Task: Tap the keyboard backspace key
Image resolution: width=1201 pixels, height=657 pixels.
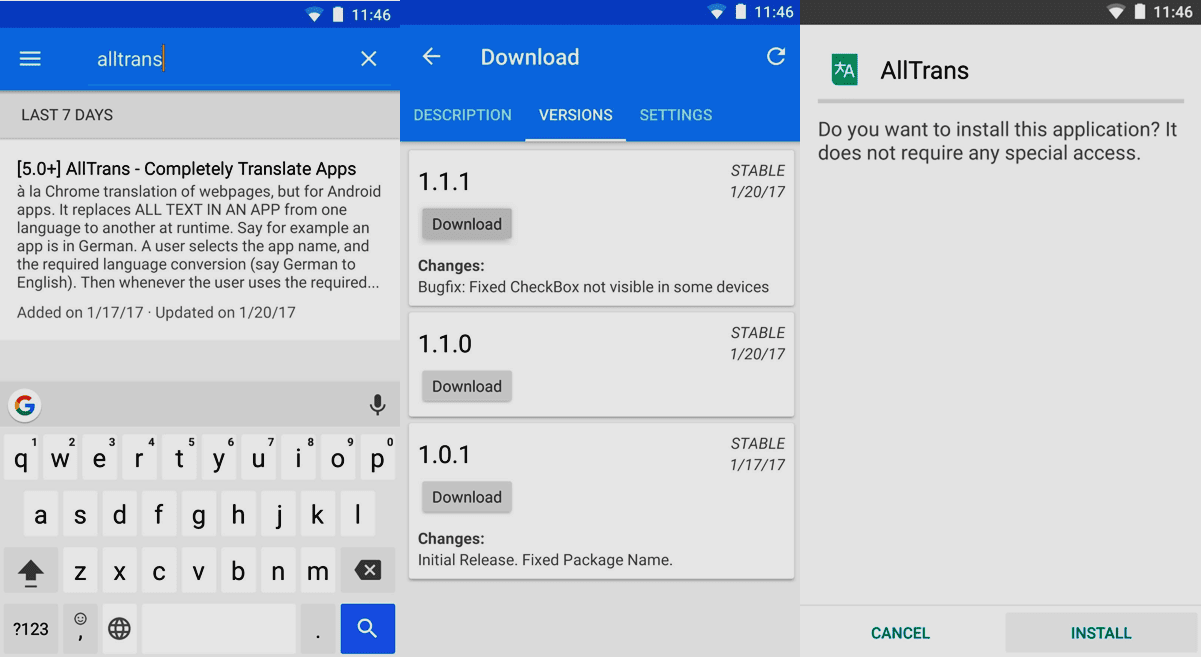Action: [368, 571]
